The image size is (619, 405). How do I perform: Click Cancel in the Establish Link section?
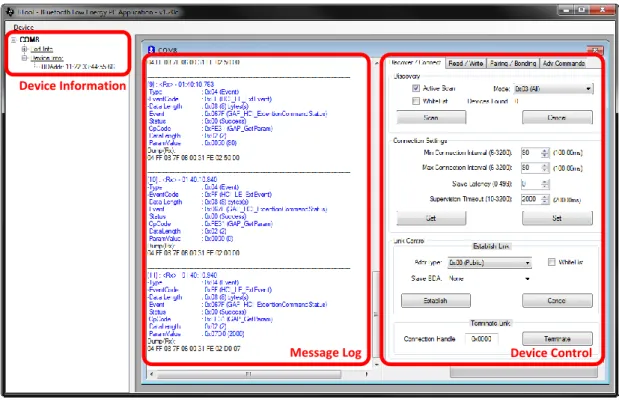pos(557,300)
